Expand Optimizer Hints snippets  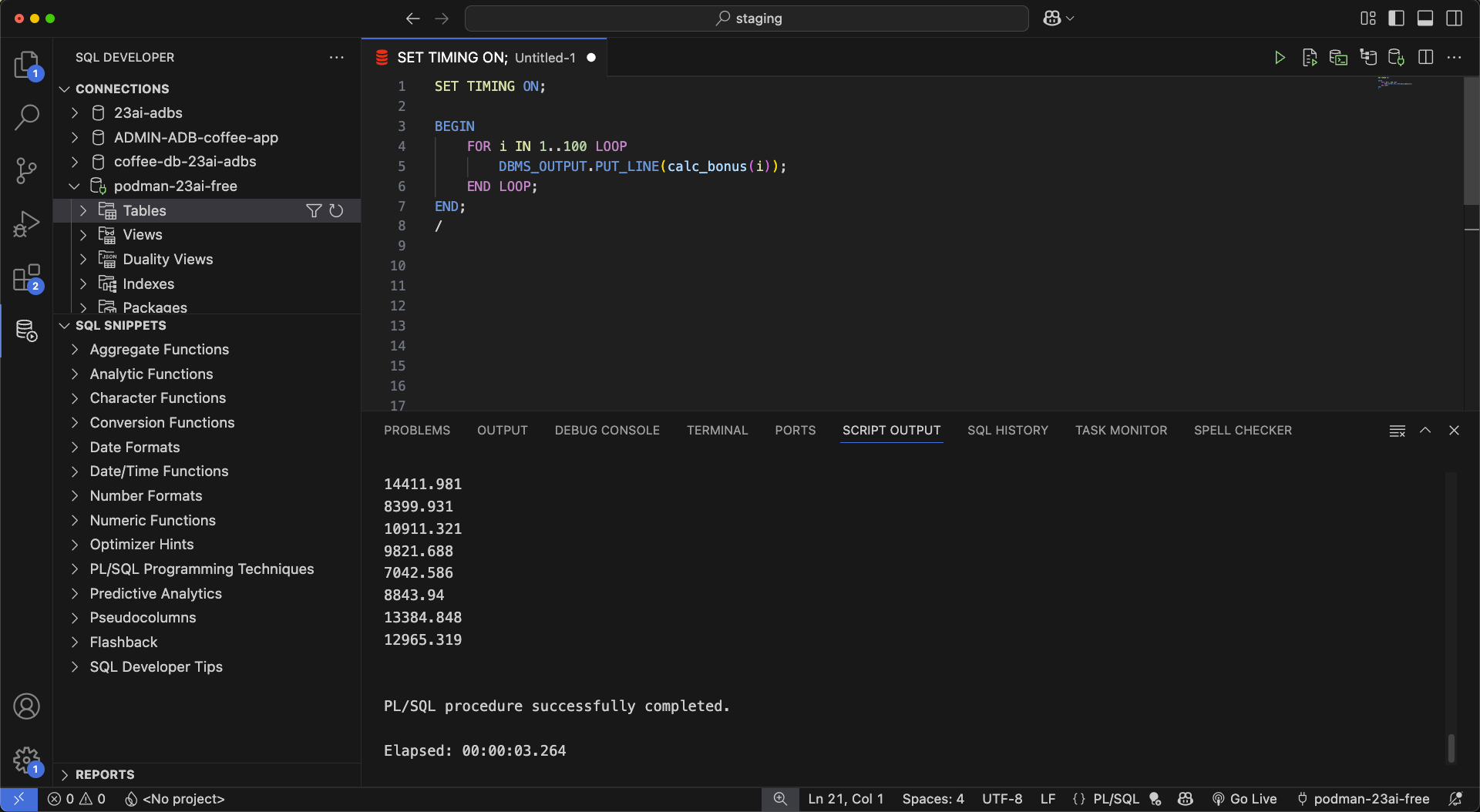point(75,545)
